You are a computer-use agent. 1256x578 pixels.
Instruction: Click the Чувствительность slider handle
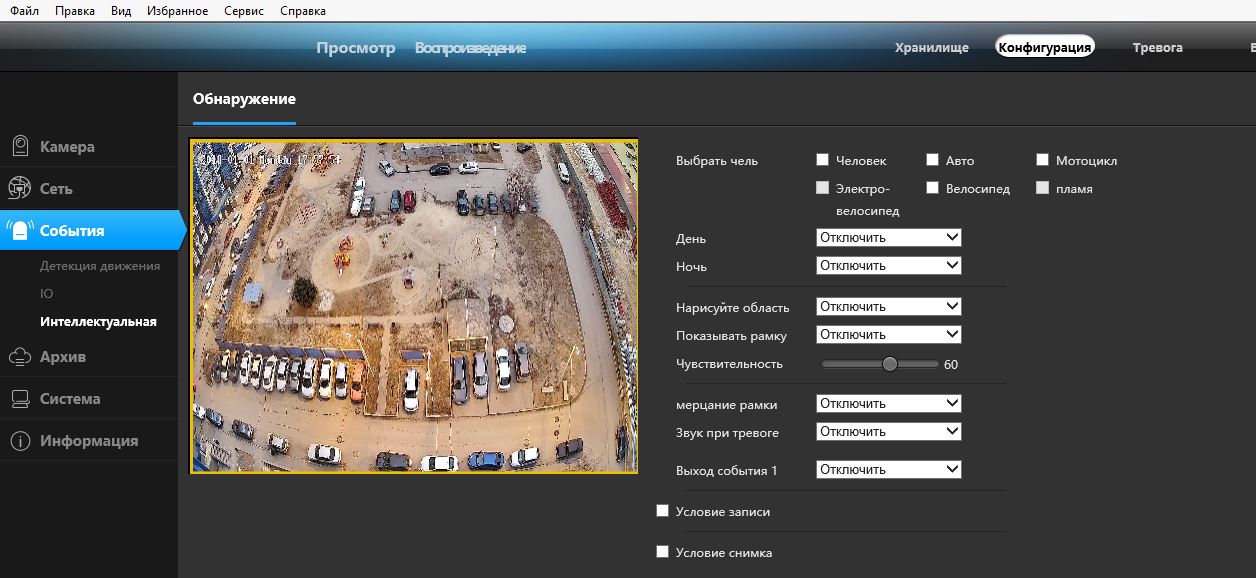889,364
